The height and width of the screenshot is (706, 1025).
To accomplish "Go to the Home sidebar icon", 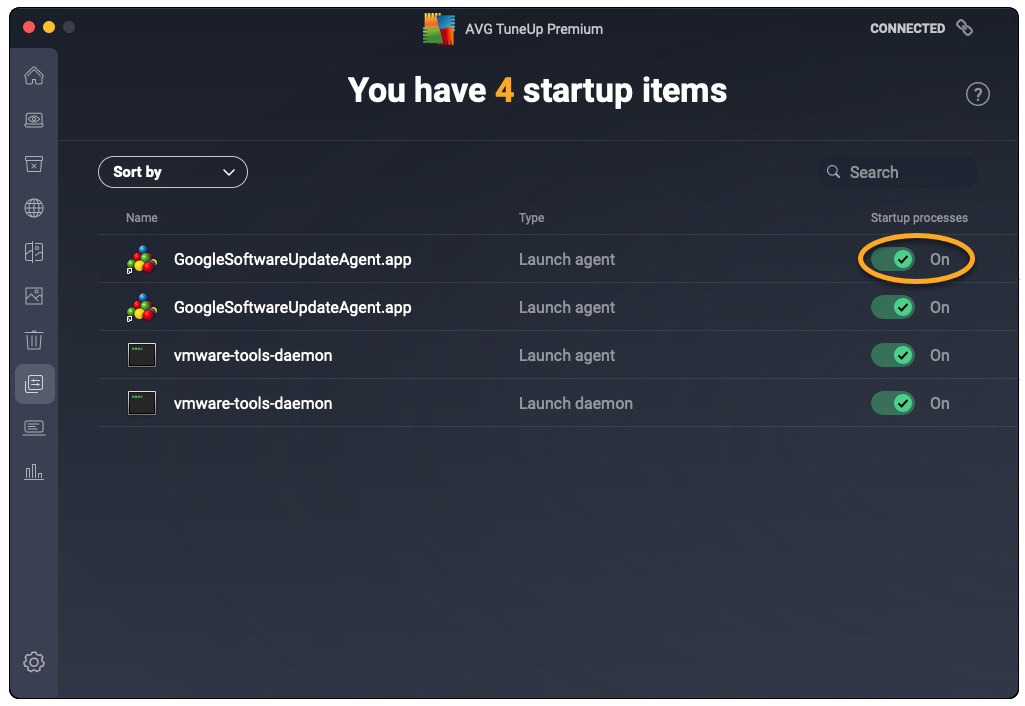I will click(34, 76).
